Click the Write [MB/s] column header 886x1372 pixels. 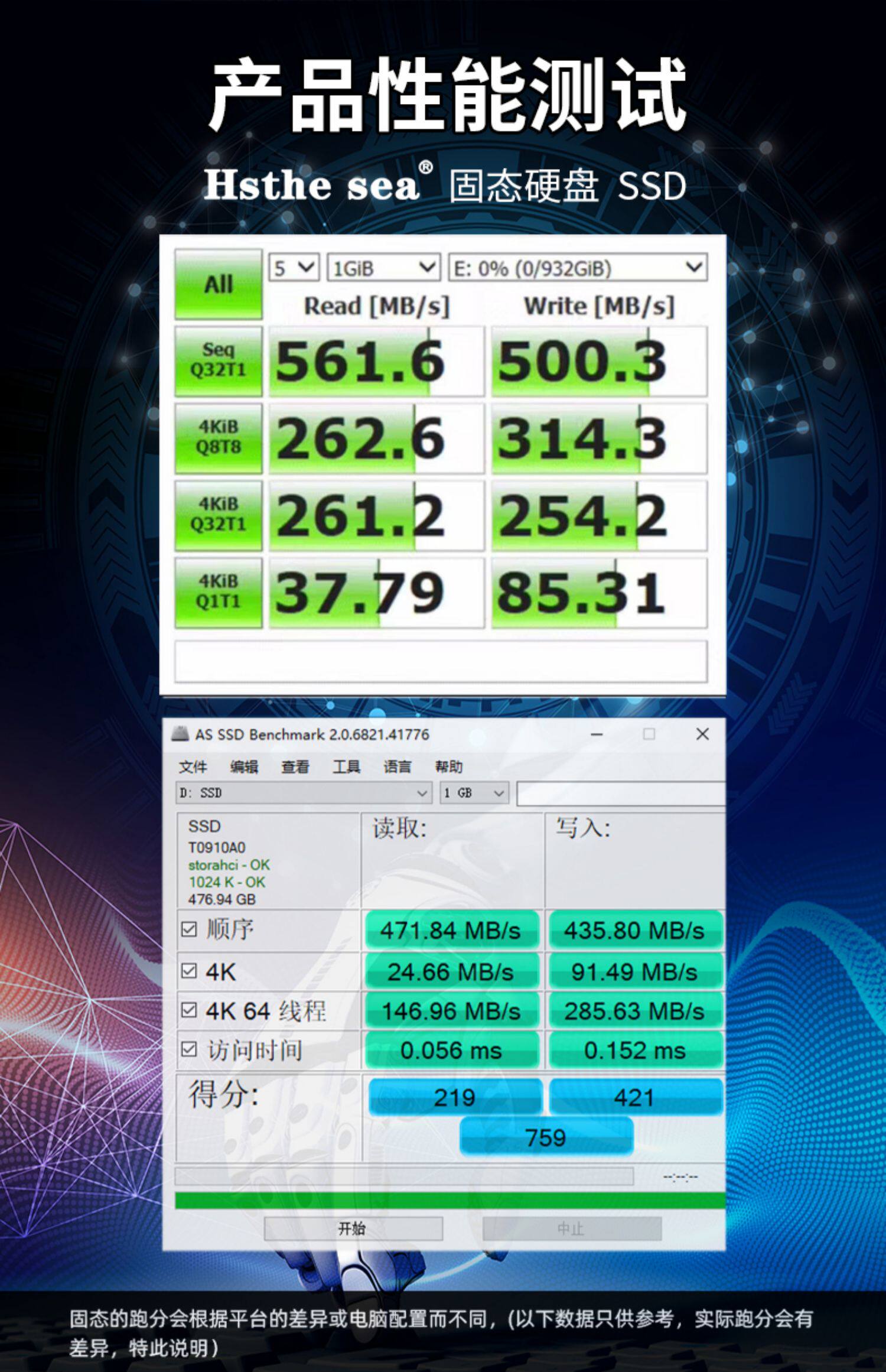[x=599, y=306]
